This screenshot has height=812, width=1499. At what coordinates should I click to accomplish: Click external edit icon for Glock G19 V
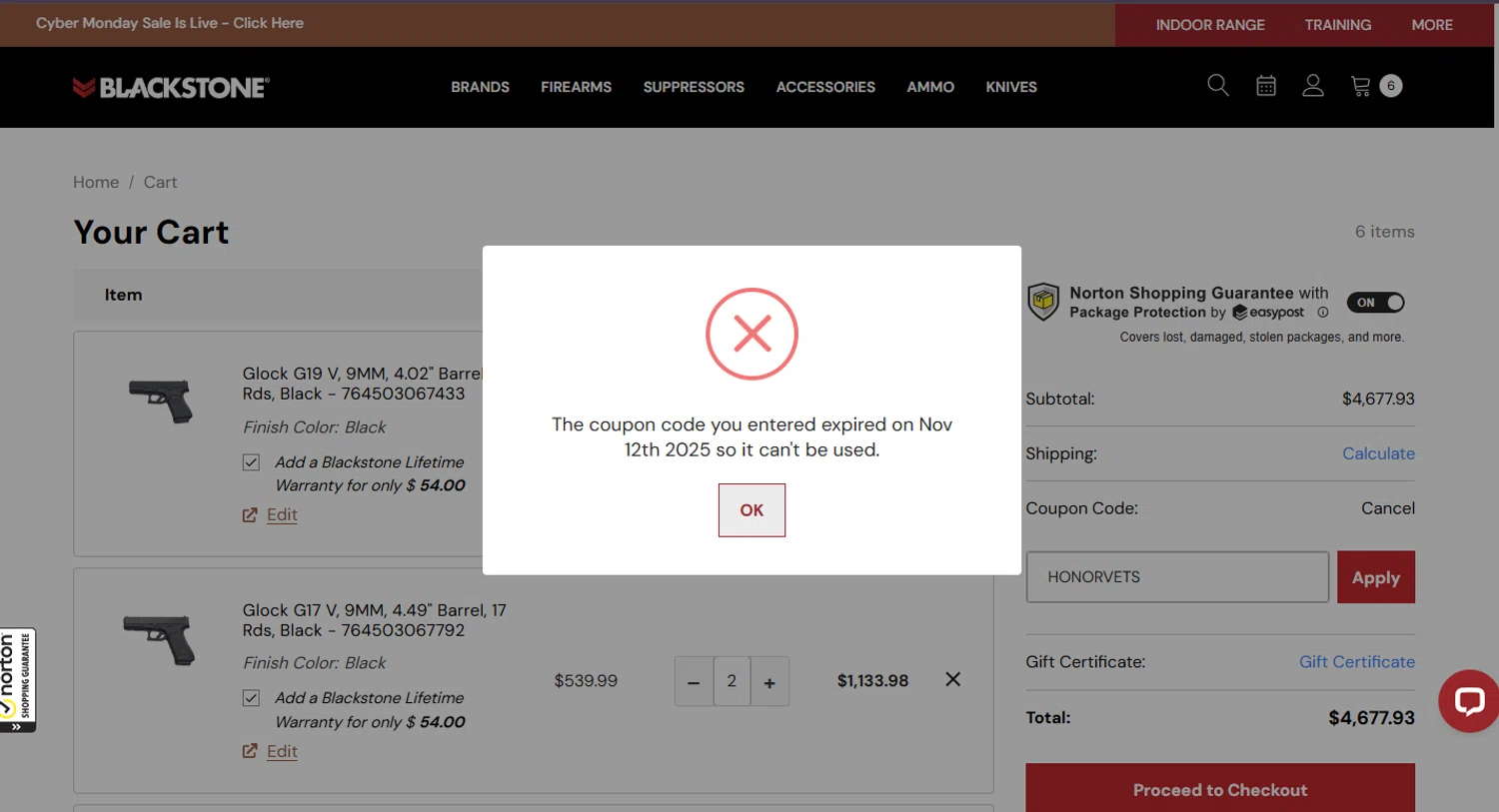(250, 515)
